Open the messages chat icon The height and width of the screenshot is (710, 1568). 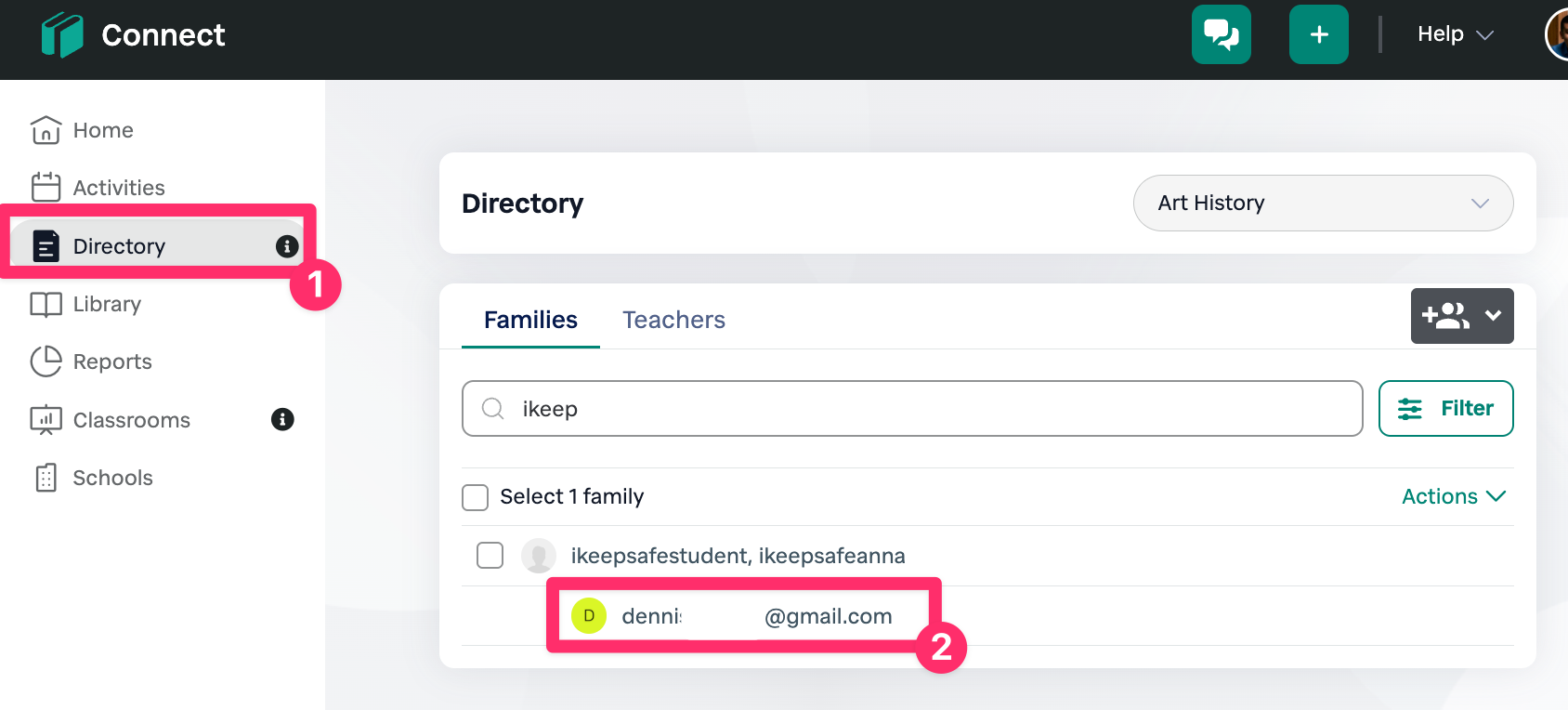[1221, 34]
